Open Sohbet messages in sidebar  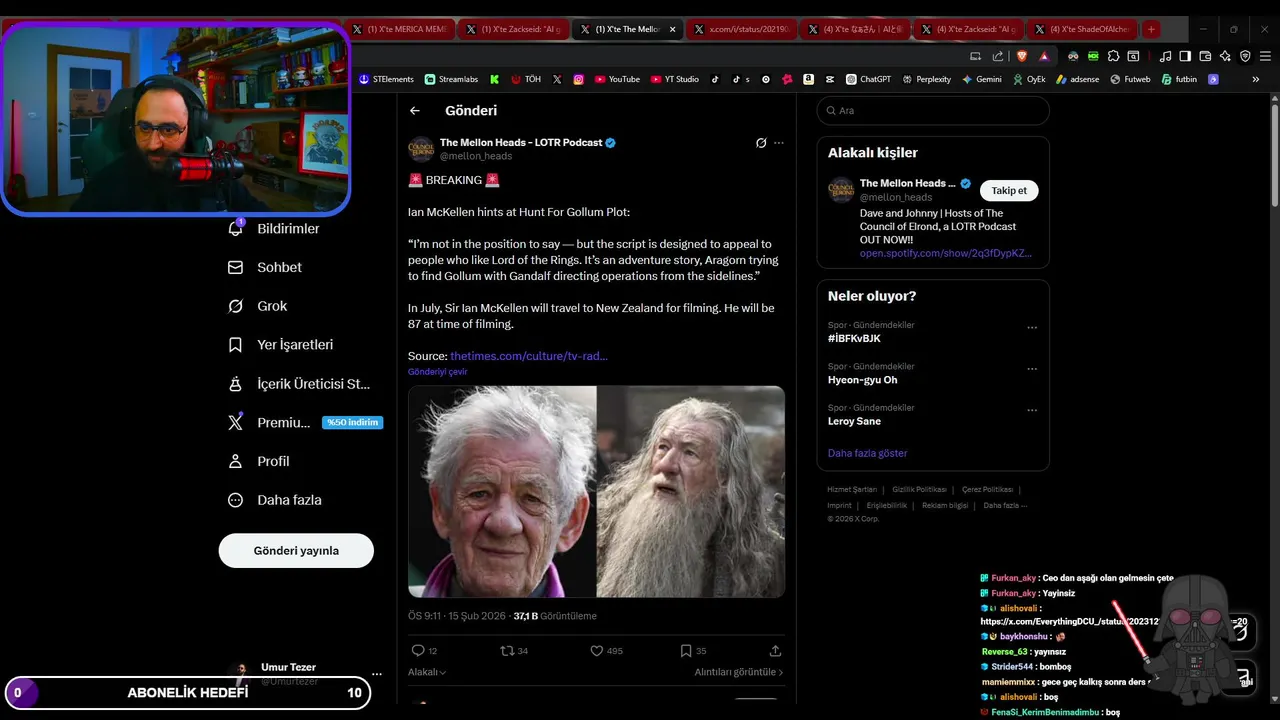[265, 268]
